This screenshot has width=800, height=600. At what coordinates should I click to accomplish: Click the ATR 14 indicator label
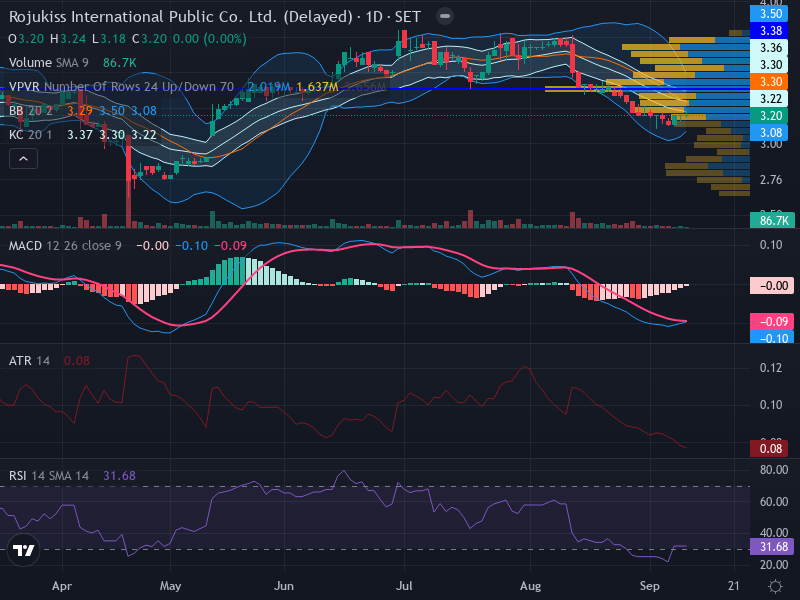pos(29,361)
